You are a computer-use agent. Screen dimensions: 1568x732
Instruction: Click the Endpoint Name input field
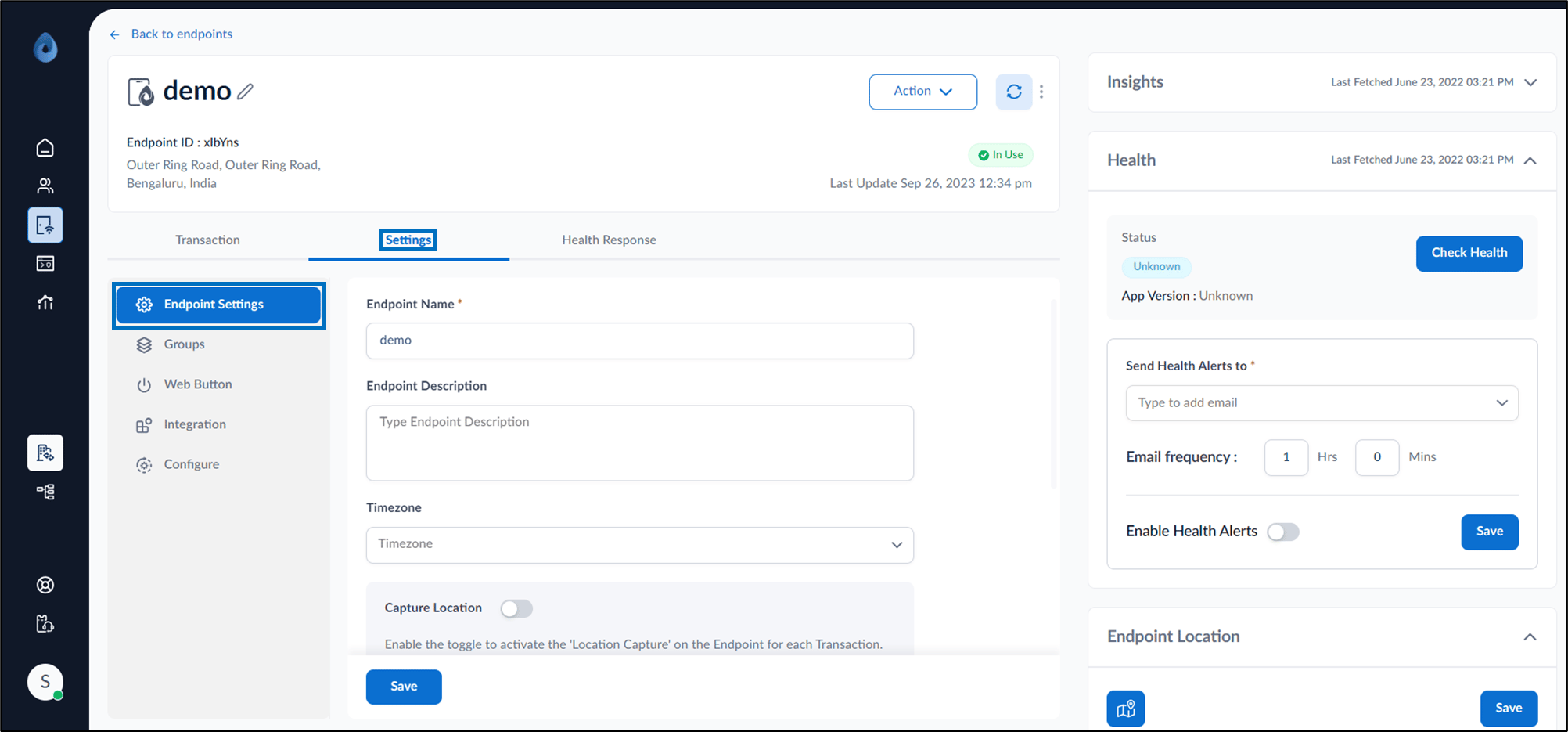click(x=640, y=341)
